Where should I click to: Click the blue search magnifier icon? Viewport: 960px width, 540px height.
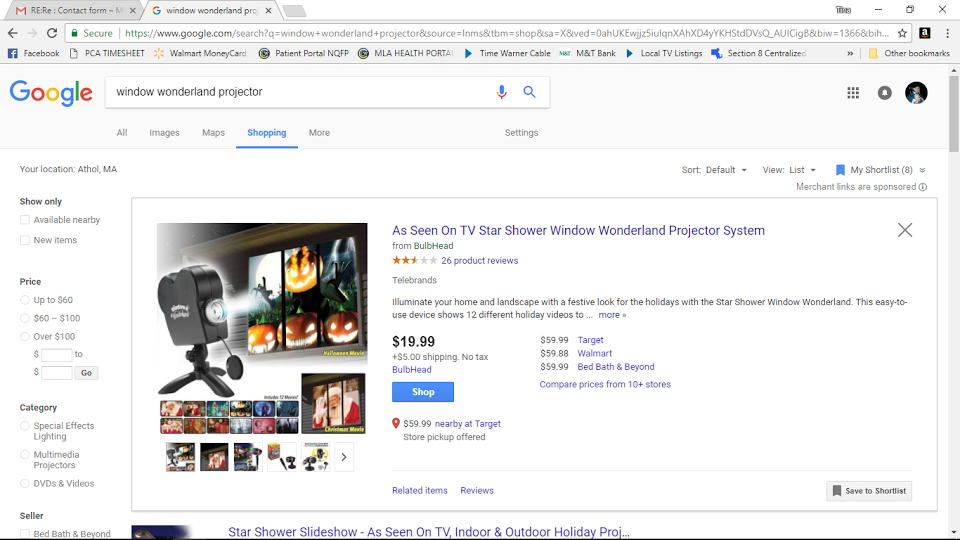pyautogui.click(x=530, y=92)
